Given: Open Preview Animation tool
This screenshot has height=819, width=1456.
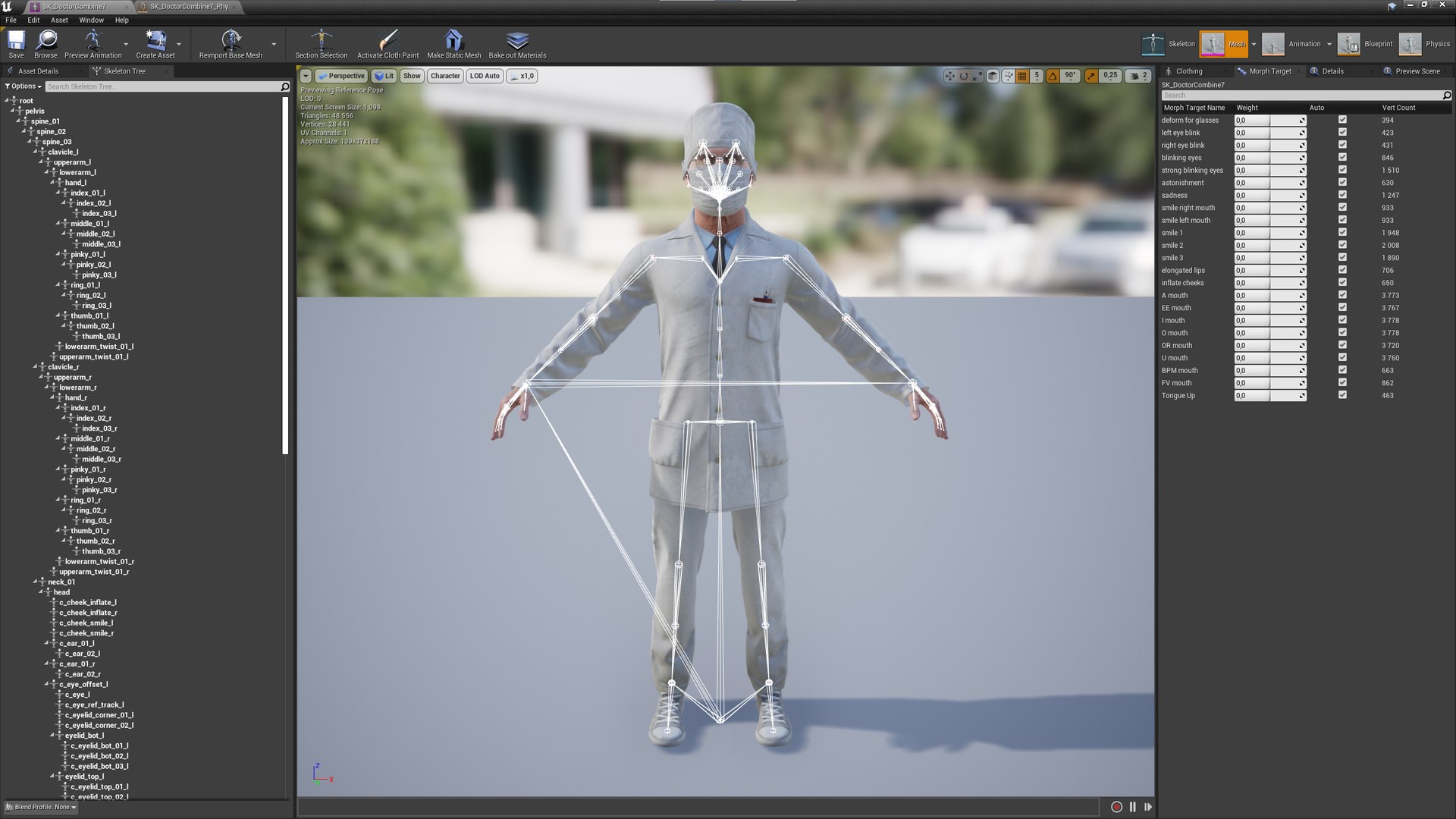Looking at the screenshot, I should [93, 44].
